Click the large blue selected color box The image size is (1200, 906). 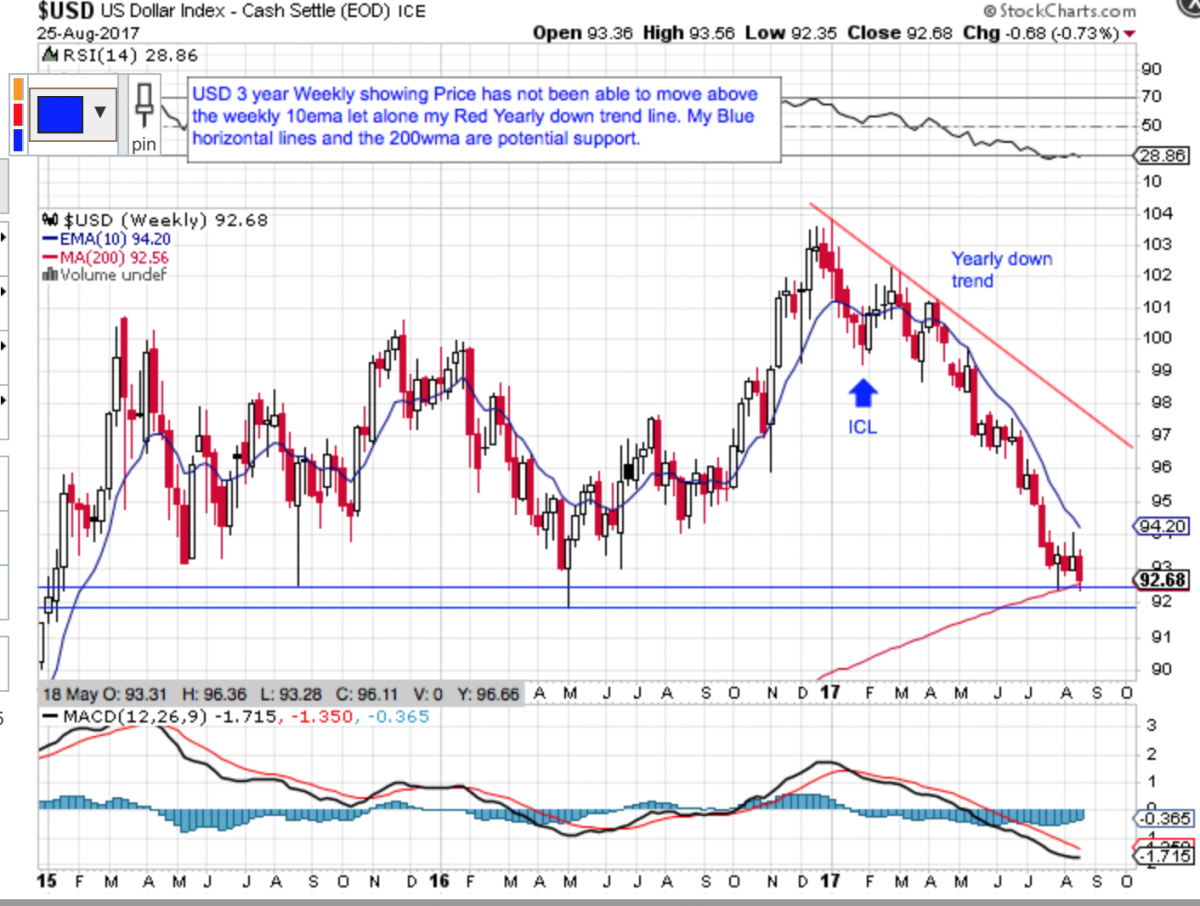pyautogui.click(x=58, y=111)
